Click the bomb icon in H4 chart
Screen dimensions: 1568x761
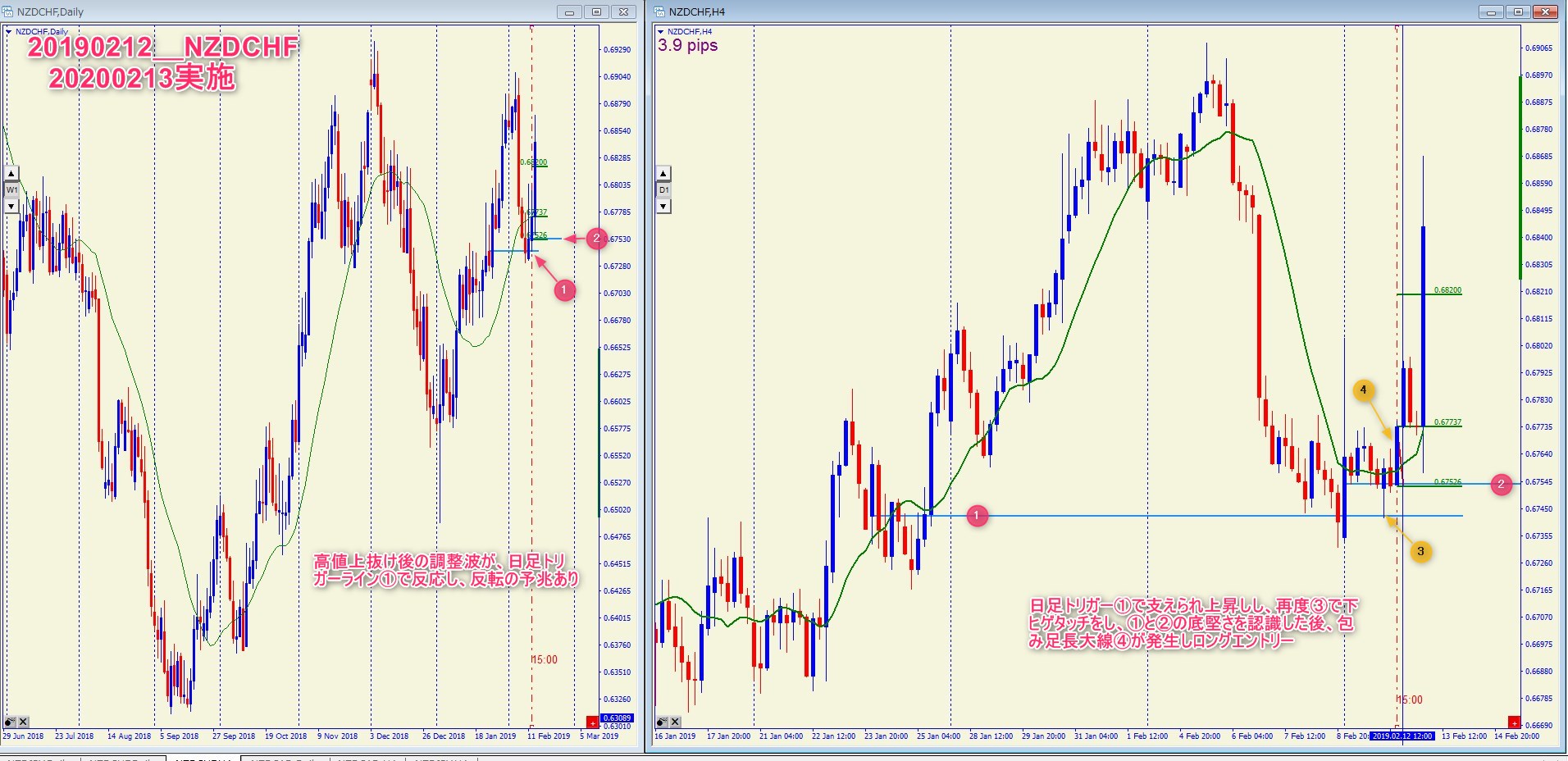(x=661, y=722)
